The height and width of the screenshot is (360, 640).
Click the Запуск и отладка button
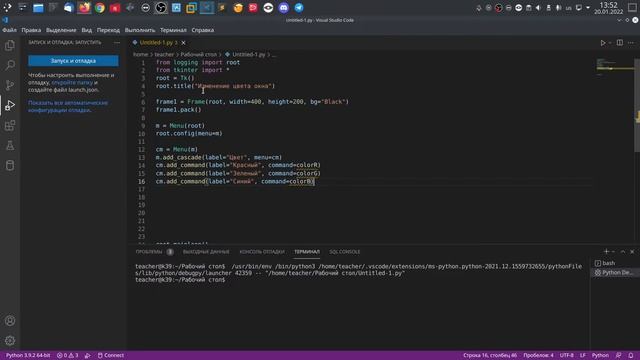(73, 61)
